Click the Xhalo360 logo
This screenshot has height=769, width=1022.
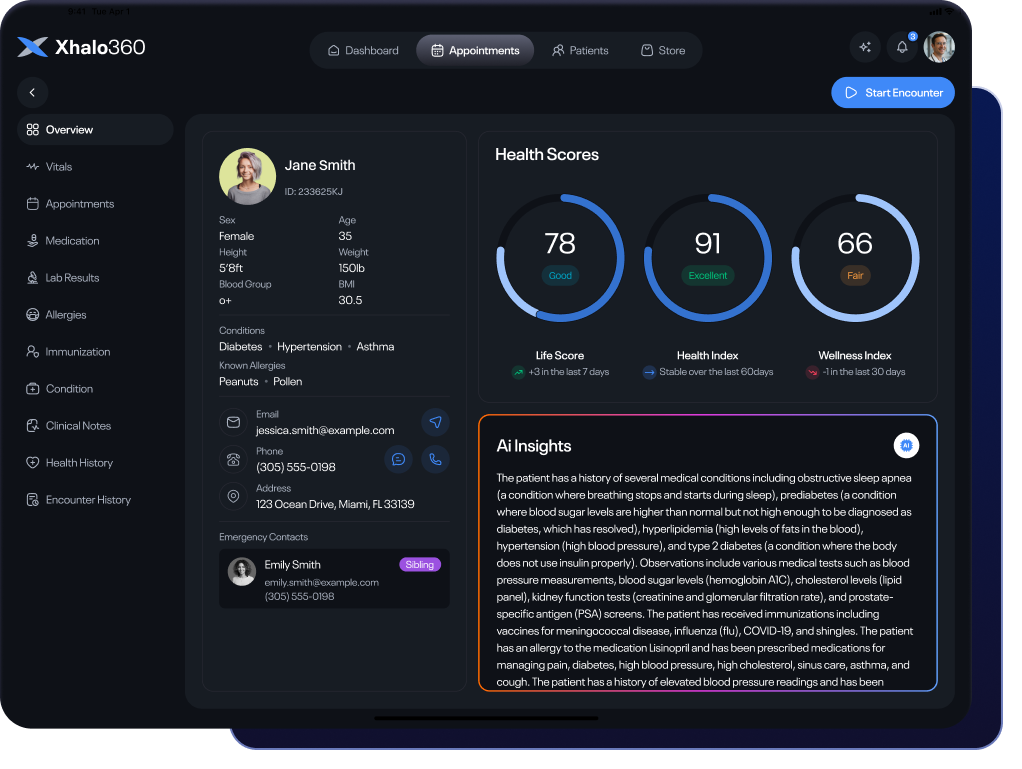[81, 47]
